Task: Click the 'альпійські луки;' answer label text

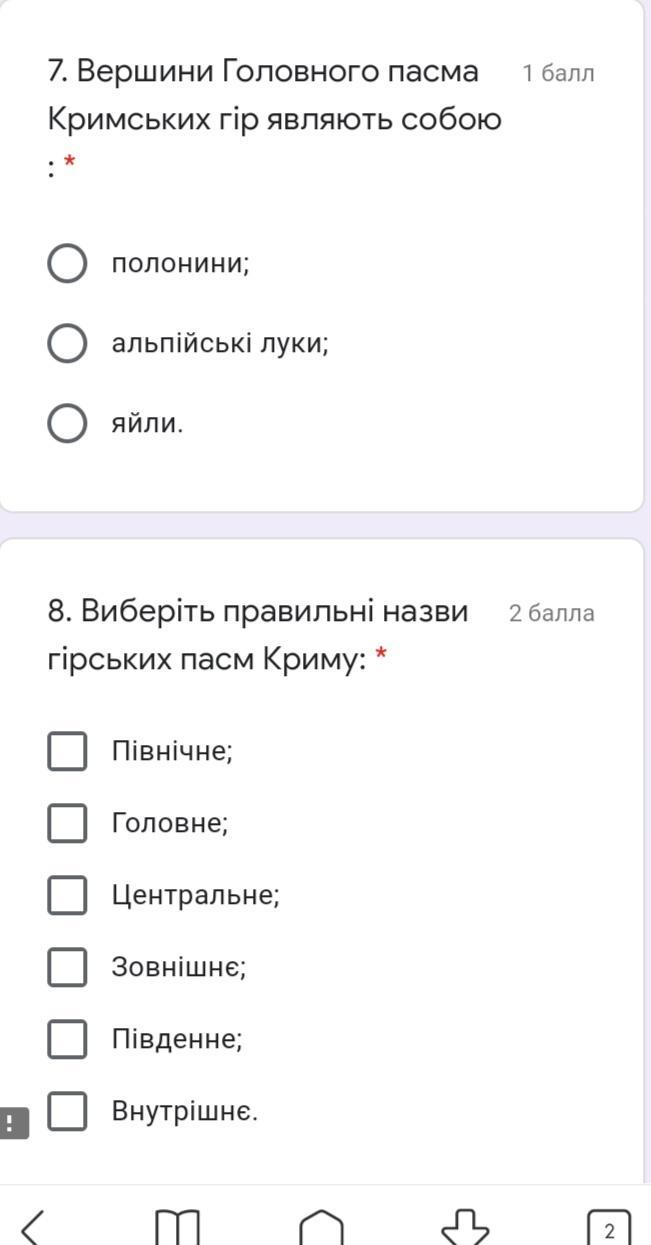Action: [x=220, y=344]
